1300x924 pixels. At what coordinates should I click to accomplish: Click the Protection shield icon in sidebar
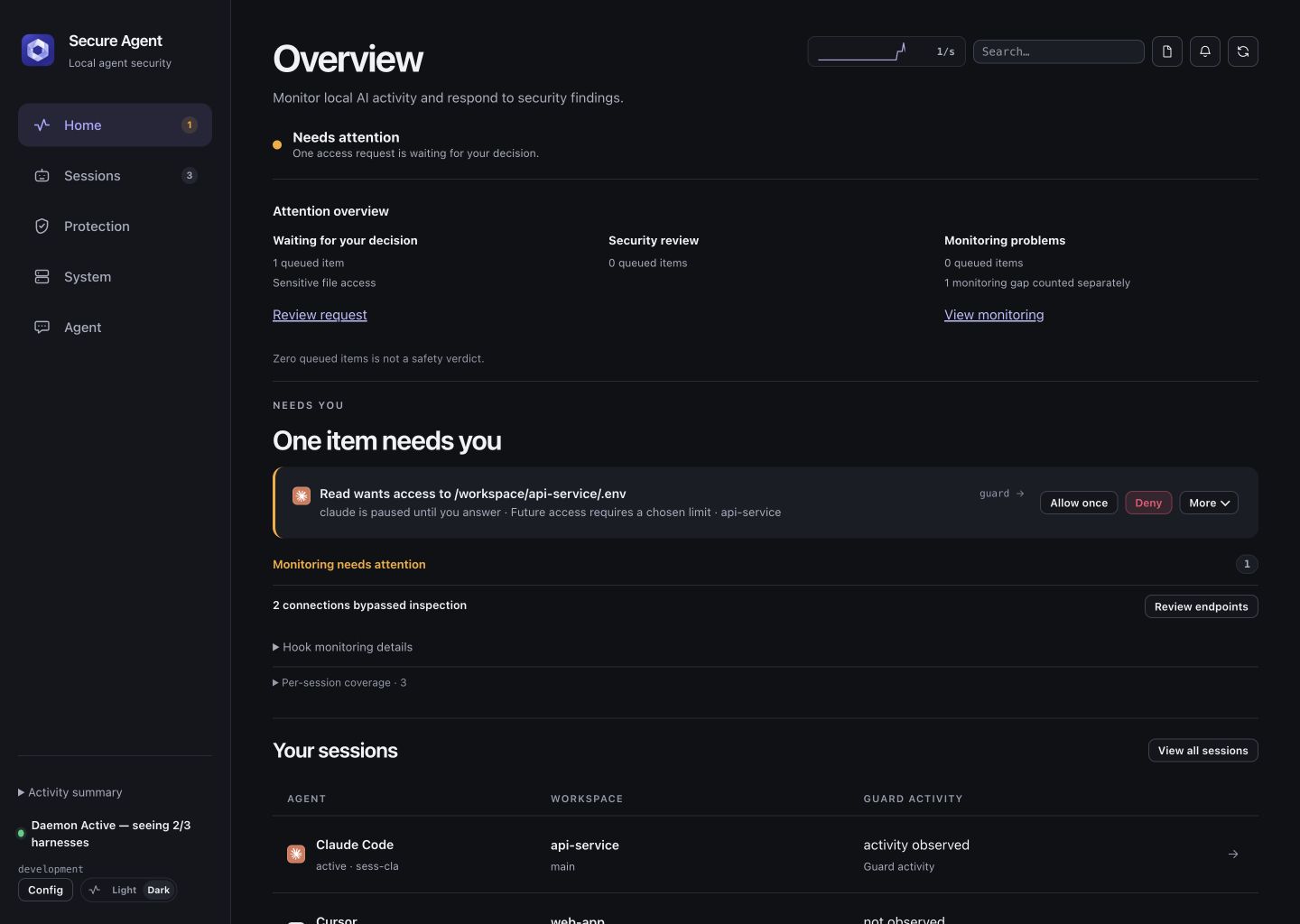click(42, 226)
